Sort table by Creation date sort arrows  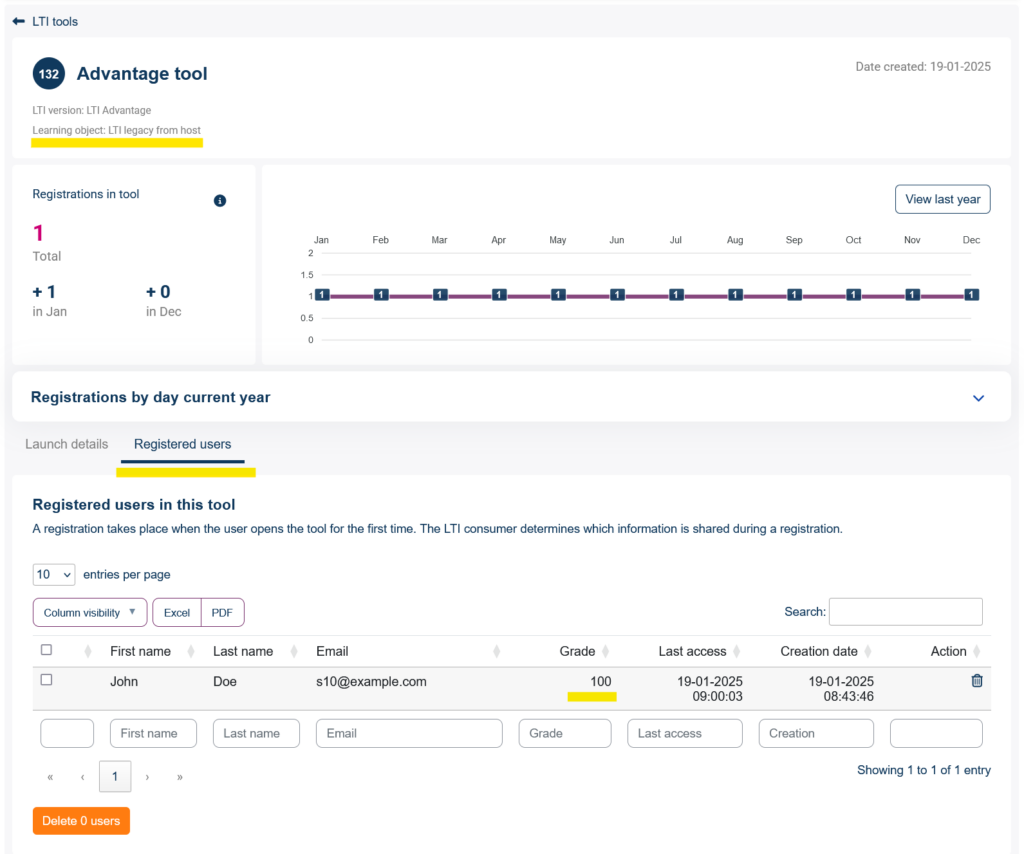click(868, 651)
